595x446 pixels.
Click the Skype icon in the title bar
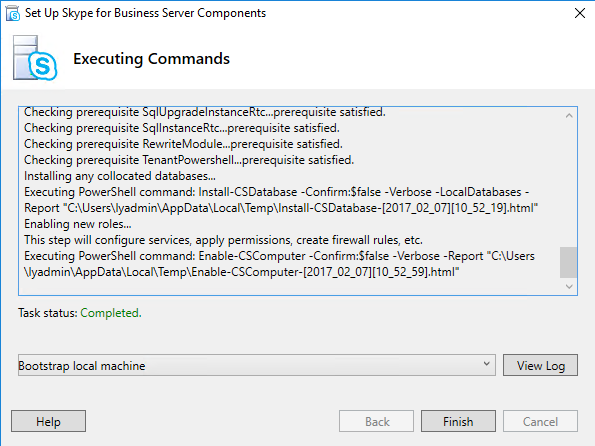(x=13, y=13)
